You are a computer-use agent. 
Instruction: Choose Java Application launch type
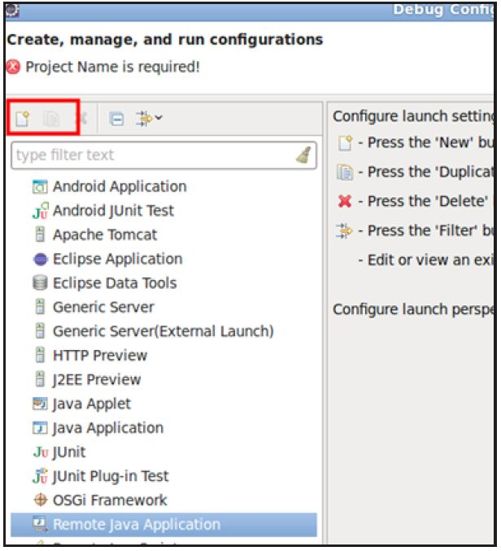tap(108, 428)
